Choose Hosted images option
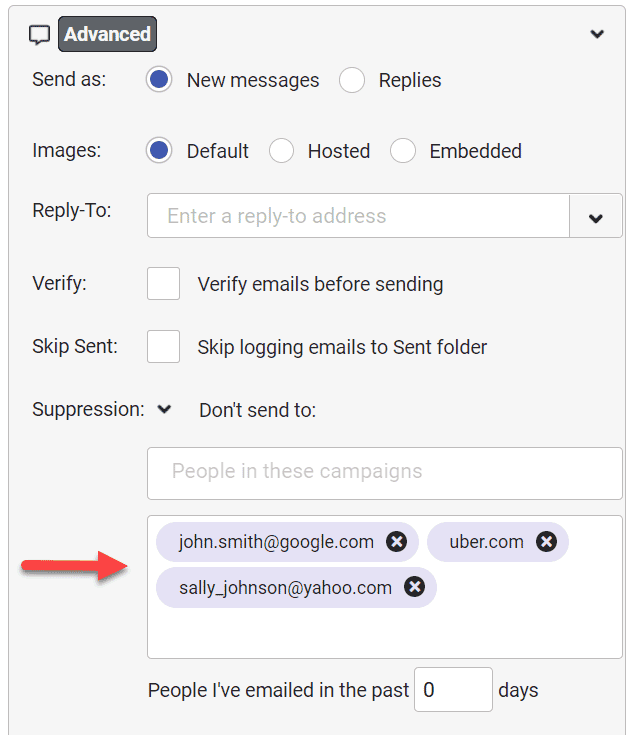Screen dimensions: 635x735 pyautogui.click(x=282, y=151)
